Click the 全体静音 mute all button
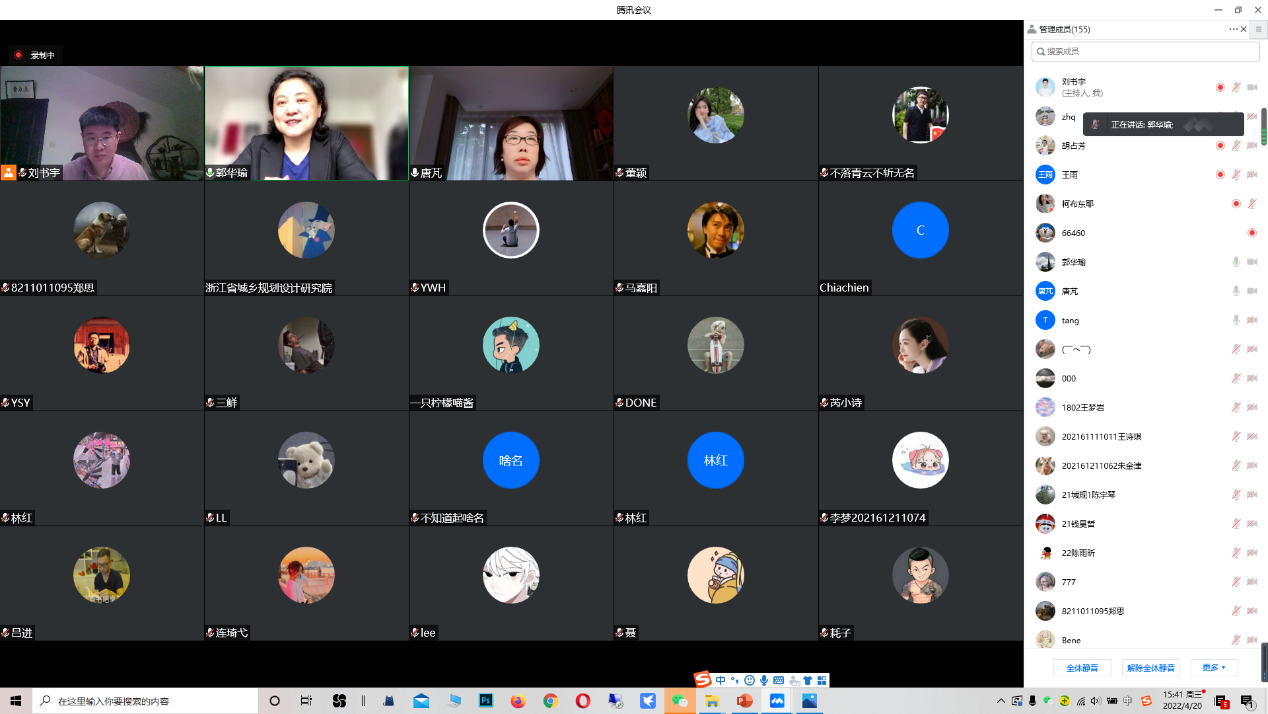 1082,667
